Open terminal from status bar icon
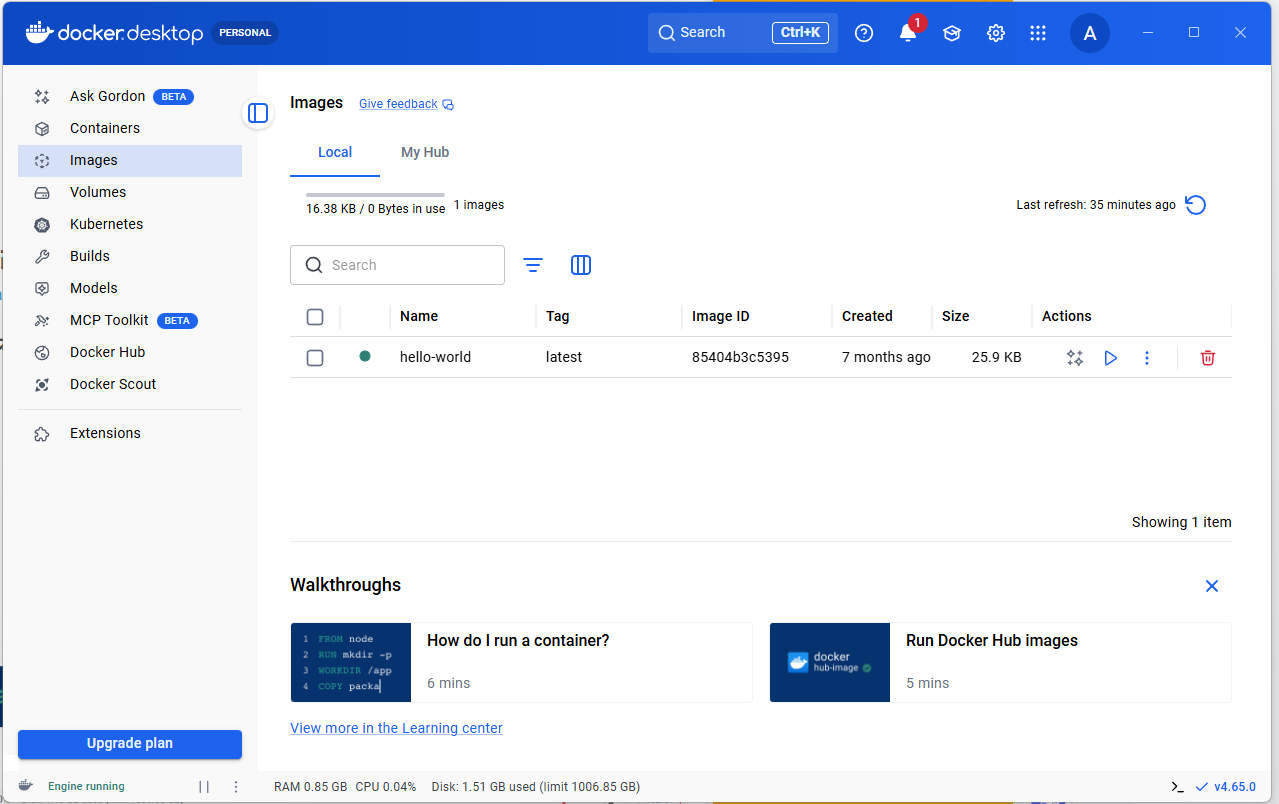 [x=1178, y=786]
